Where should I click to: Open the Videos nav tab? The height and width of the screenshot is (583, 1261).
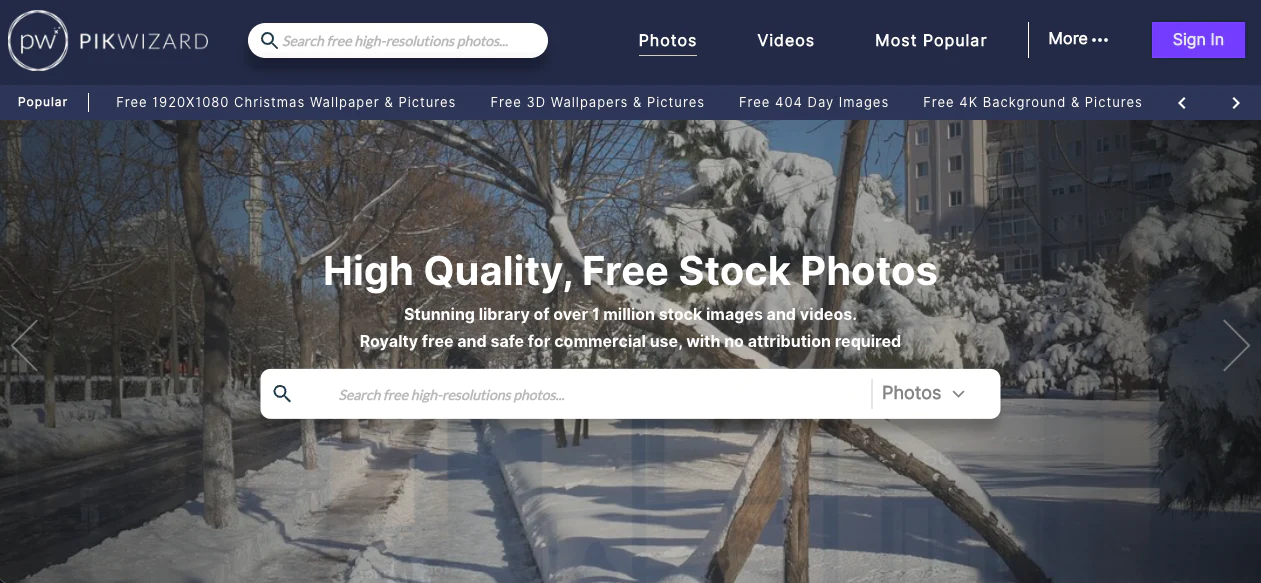click(x=786, y=41)
